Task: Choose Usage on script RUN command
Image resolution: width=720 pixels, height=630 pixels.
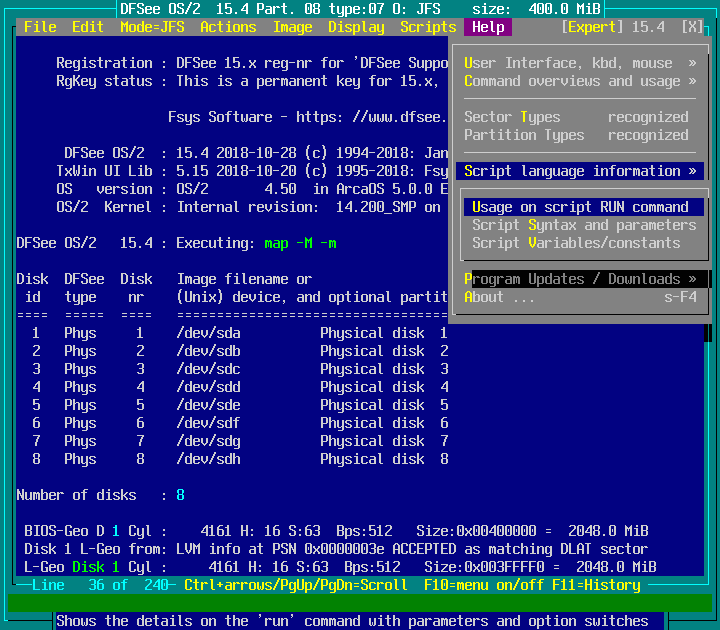Action: click(x=584, y=207)
